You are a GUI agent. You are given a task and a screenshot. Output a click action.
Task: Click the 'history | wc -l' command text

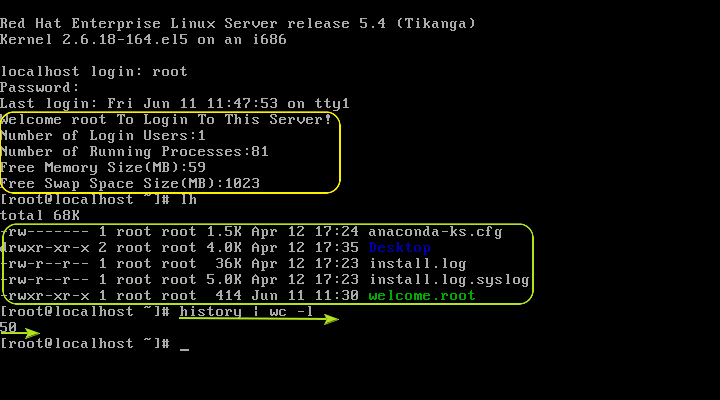click(246, 311)
